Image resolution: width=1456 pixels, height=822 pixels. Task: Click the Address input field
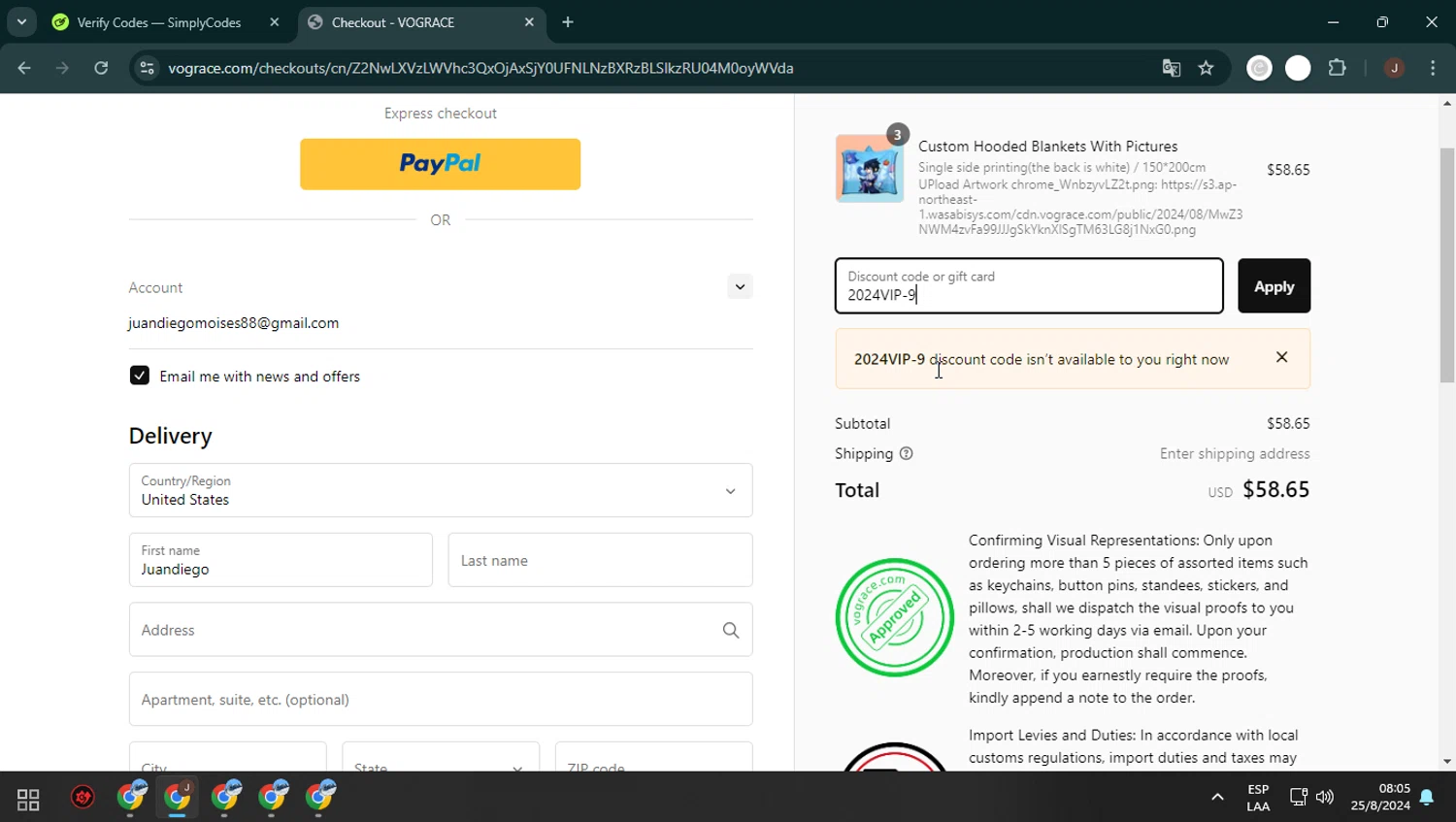coord(440,630)
